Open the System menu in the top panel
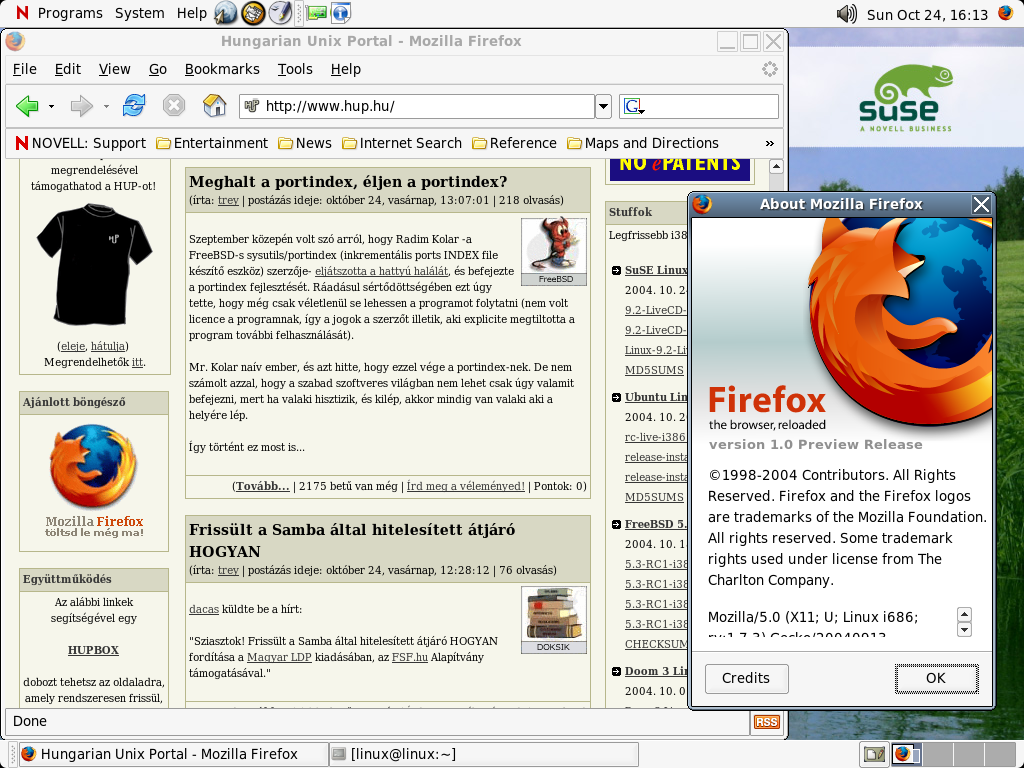This screenshot has width=1024, height=768. [x=140, y=13]
